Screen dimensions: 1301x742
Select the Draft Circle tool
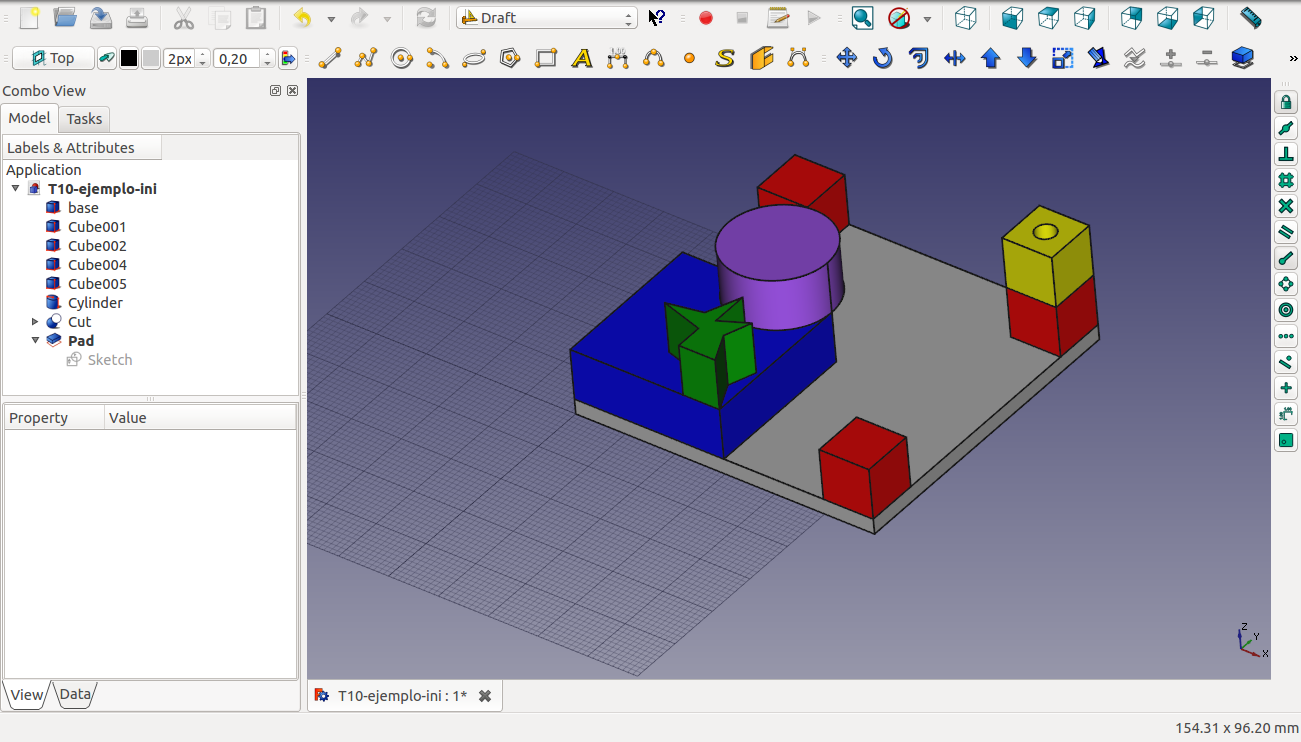point(402,59)
